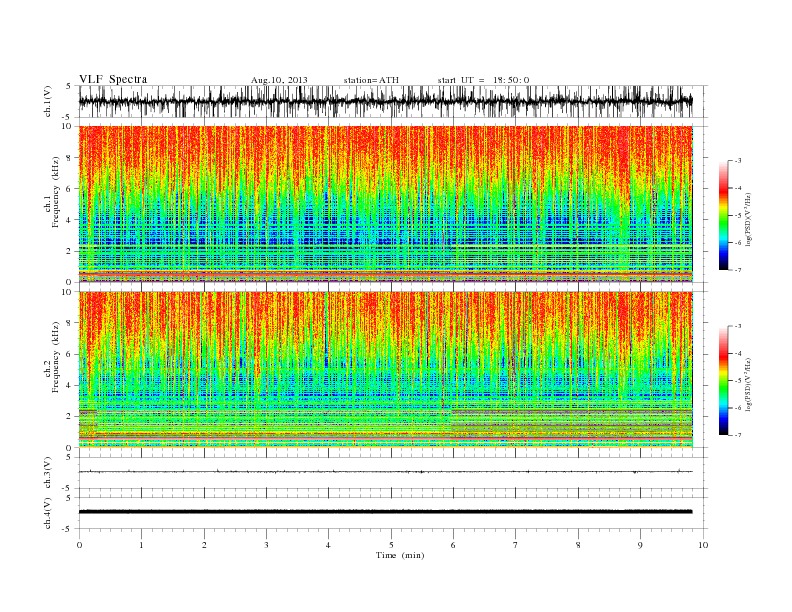The image size is (792, 612).
Task: Click the 'VLF Spectra' title text
Action: coord(113,79)
